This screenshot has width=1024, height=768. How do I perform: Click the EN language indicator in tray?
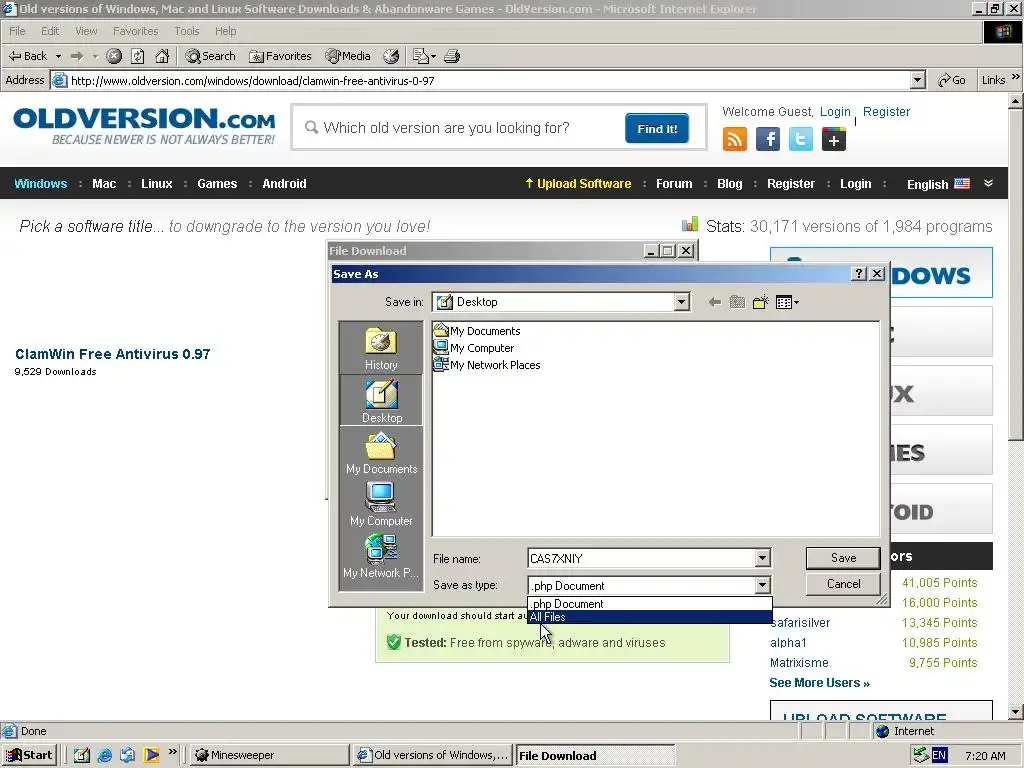tap(938, 755)
